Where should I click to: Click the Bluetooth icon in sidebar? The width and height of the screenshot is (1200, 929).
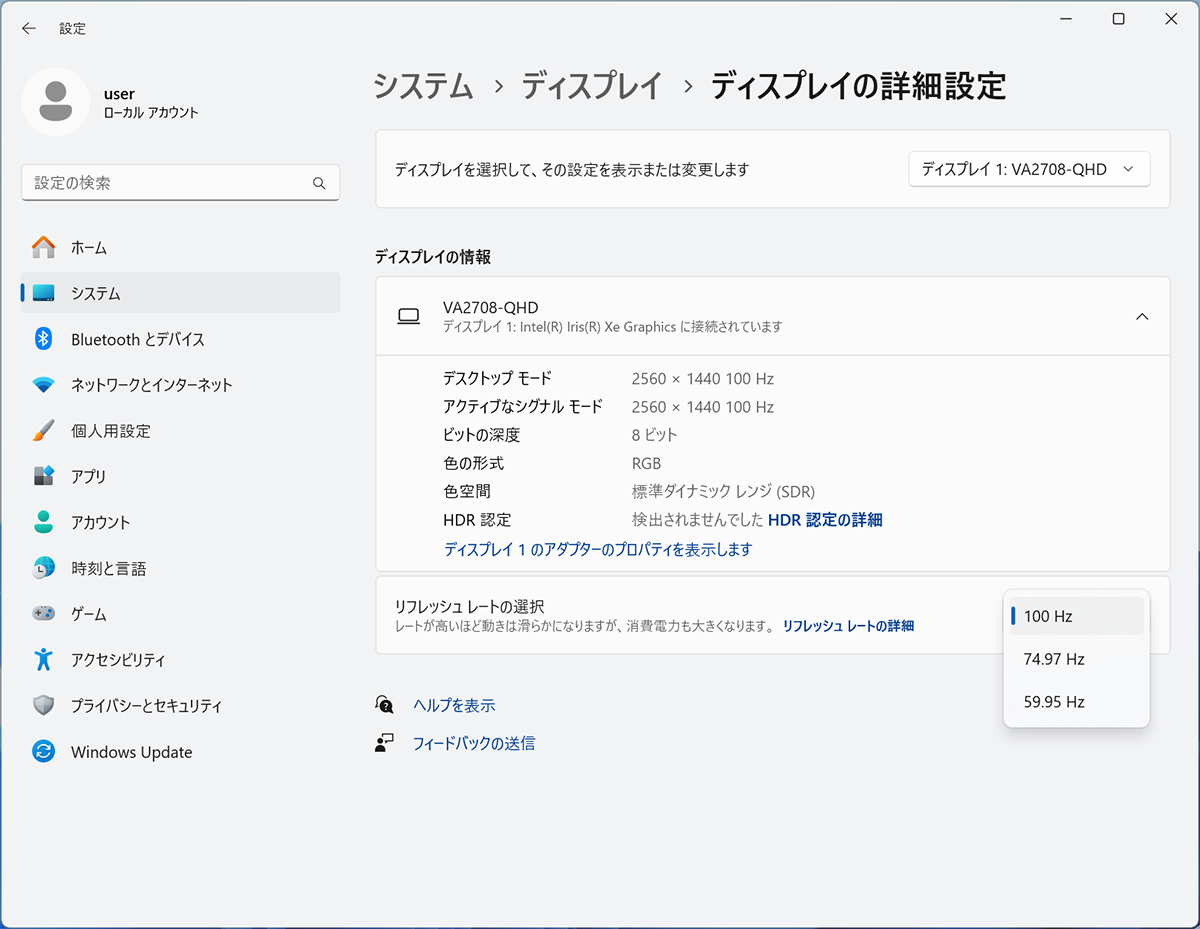click(43, 339)
